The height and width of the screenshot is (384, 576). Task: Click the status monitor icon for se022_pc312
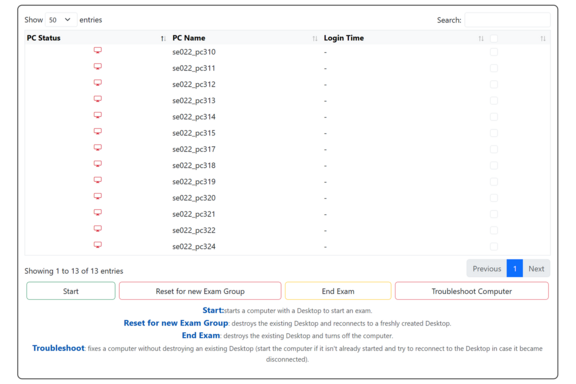tap(98, 83)
